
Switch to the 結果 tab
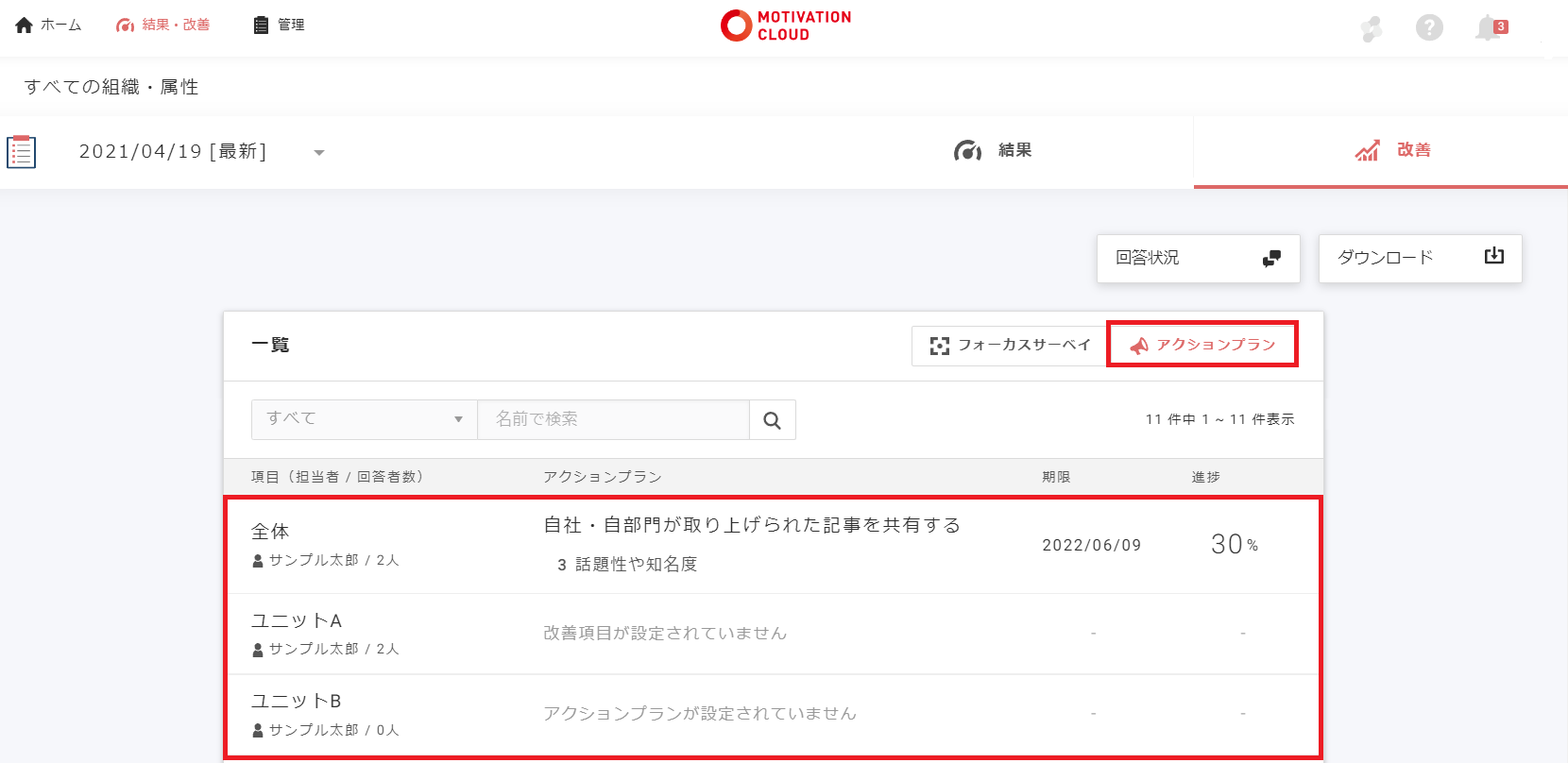point(993,151)
